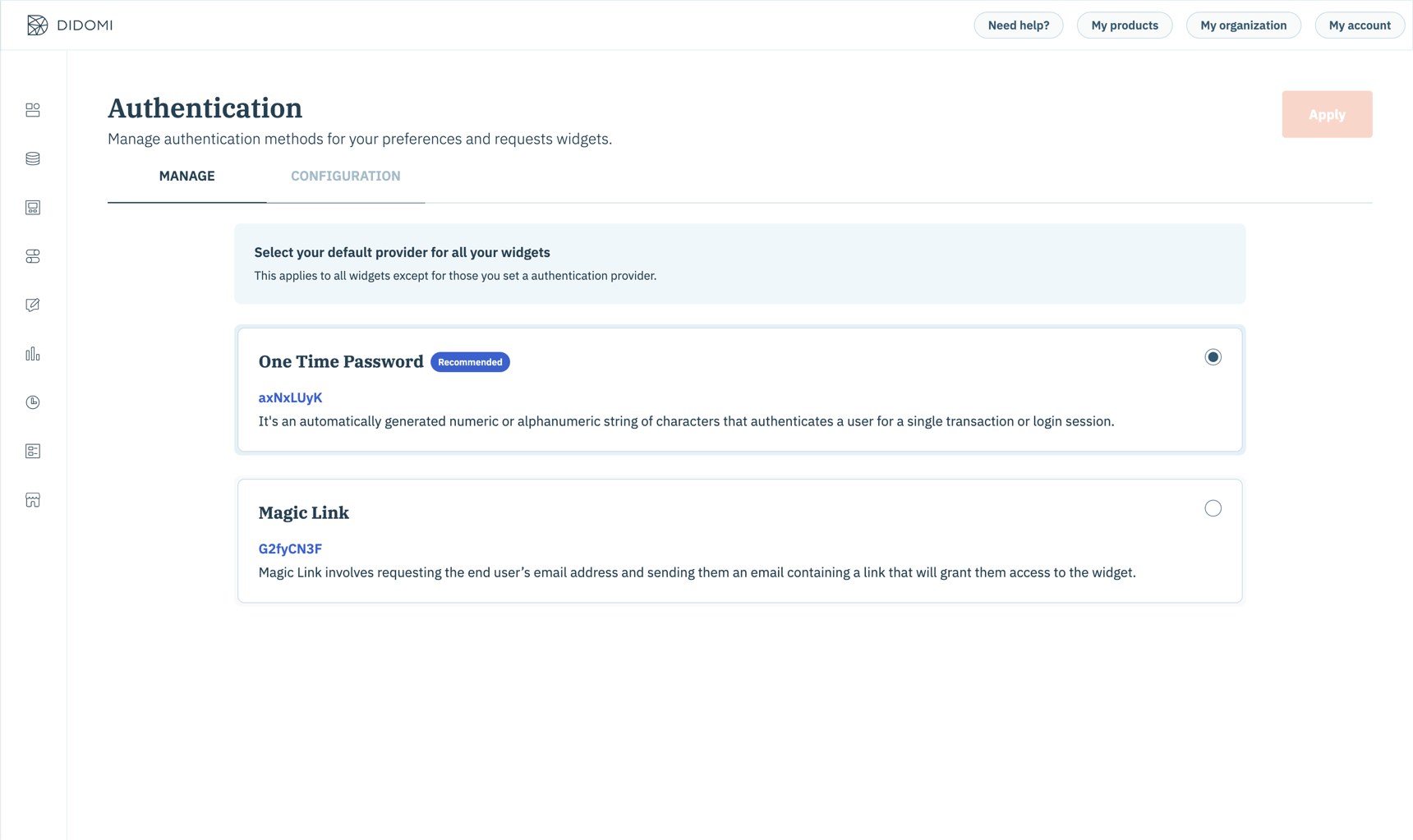Image resolution: width=1413 pixels, height=840 pixels.
Task: Open the marketplace store icon in the sidebar
Action: pos(33,500)
